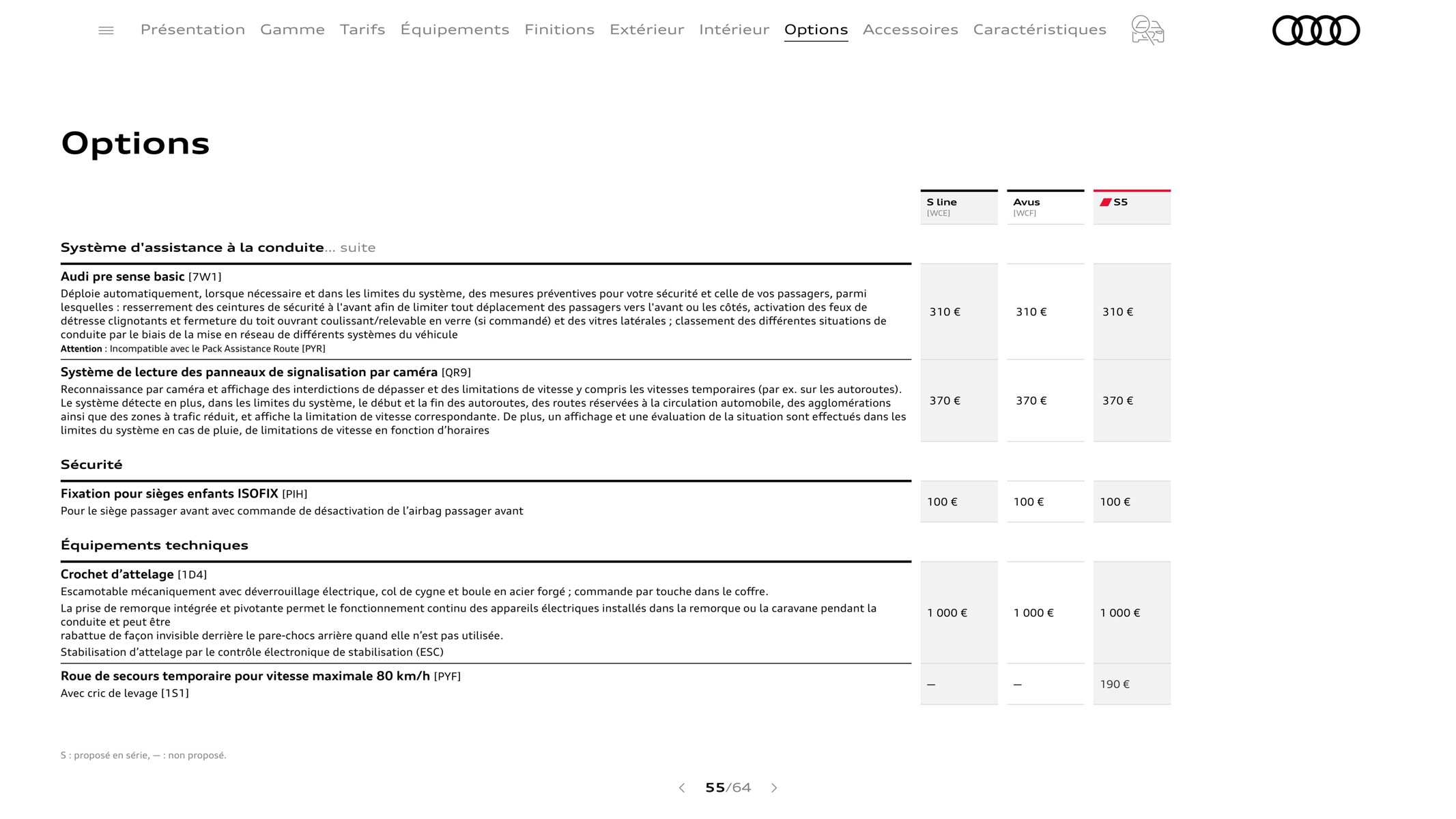
Task: Open the Extérieur tab
Action: click(x=646, y=29)
